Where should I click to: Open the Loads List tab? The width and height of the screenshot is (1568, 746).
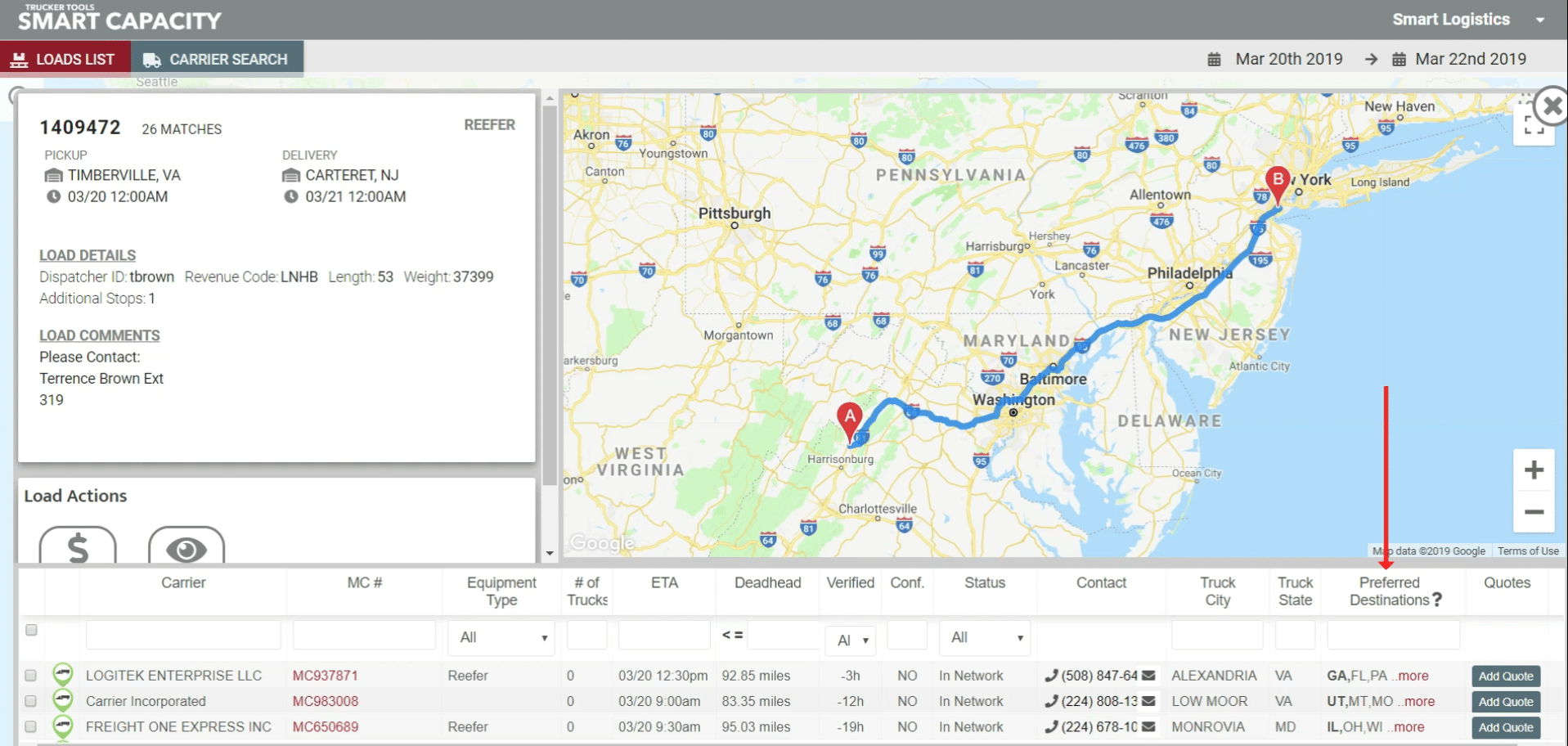(x=65, y=59)
